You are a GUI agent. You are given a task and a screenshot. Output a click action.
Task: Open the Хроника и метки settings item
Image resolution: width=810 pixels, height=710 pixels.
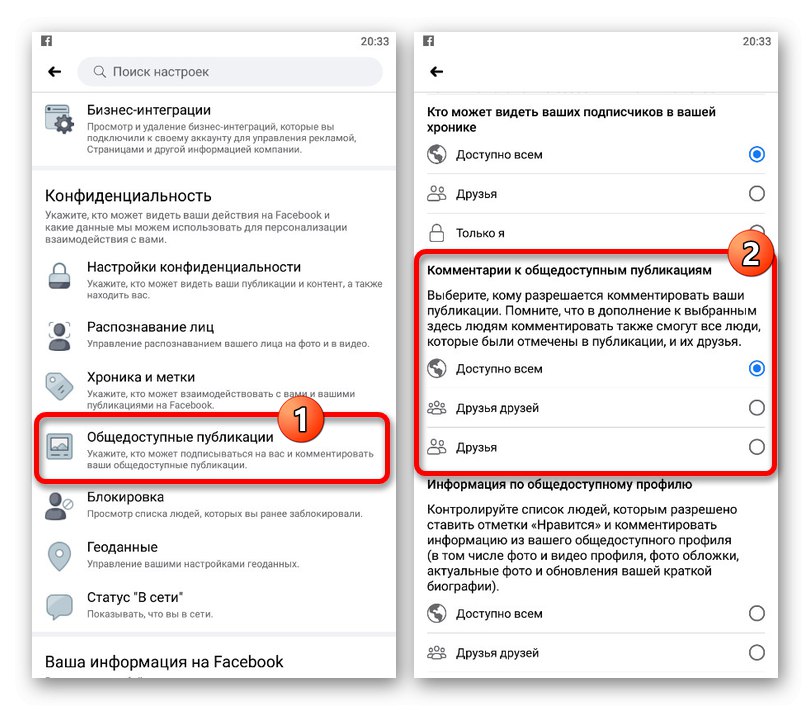click(214, 389)
